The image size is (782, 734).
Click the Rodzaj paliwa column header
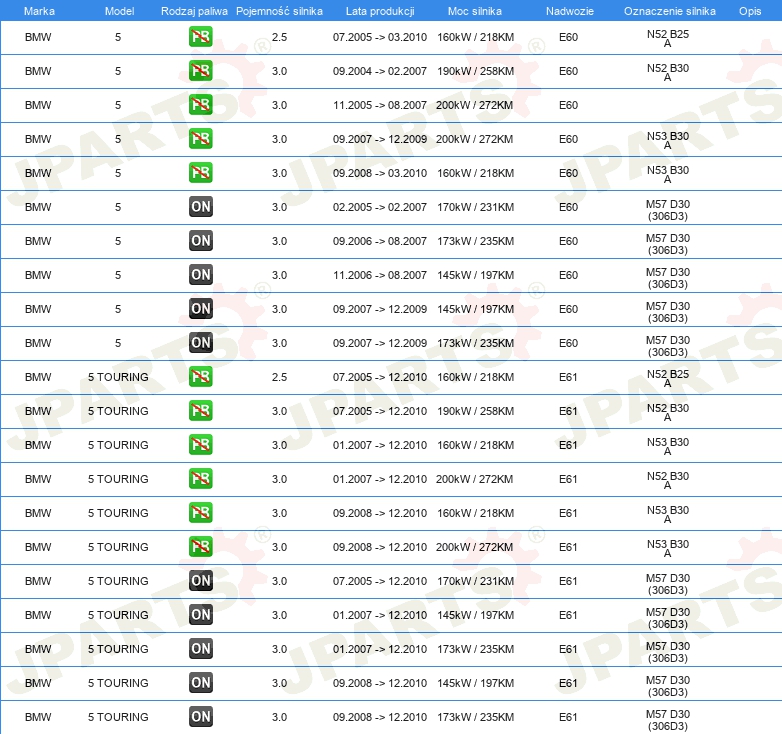[x=194, y=11]
